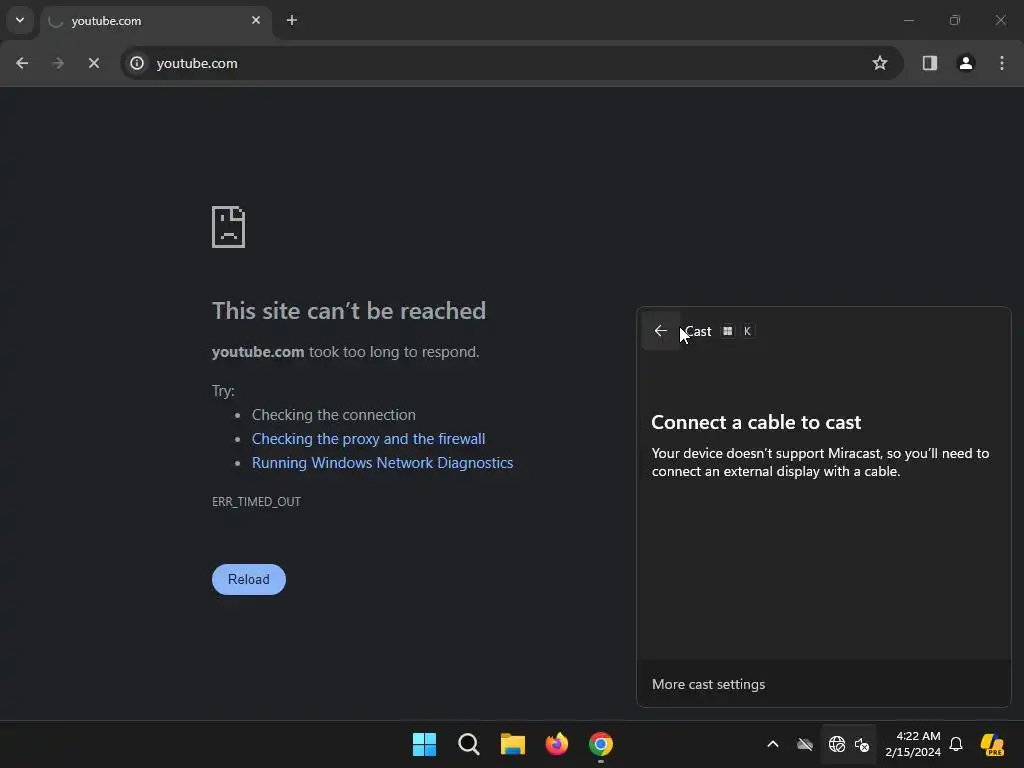Click the browser forward arrow
This screenshot has width=1024, height=768.
pos(58,63)
